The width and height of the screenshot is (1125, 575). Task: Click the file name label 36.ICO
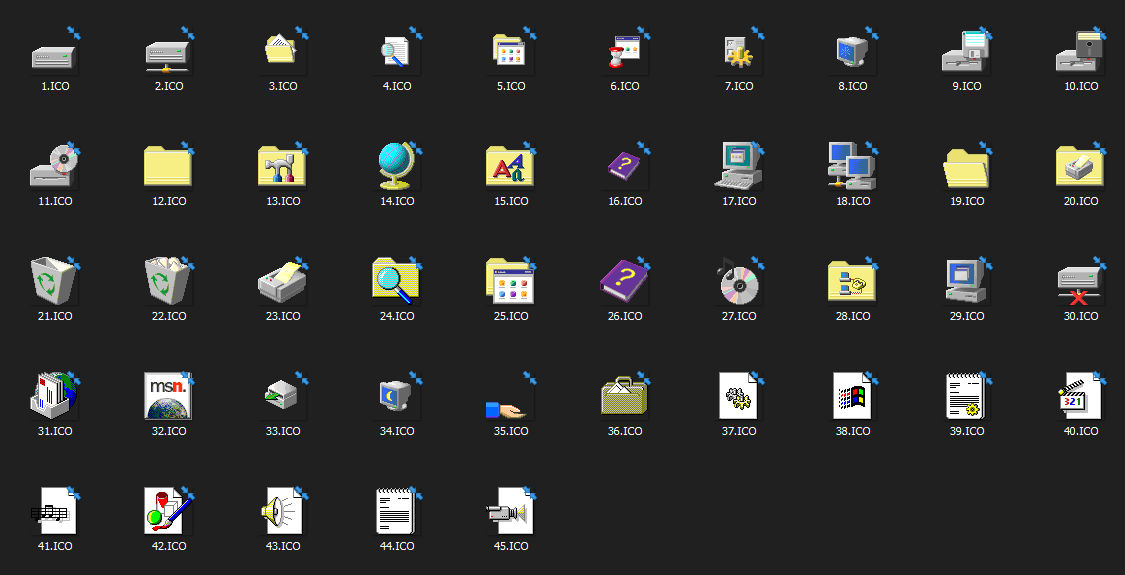[625, 431]
